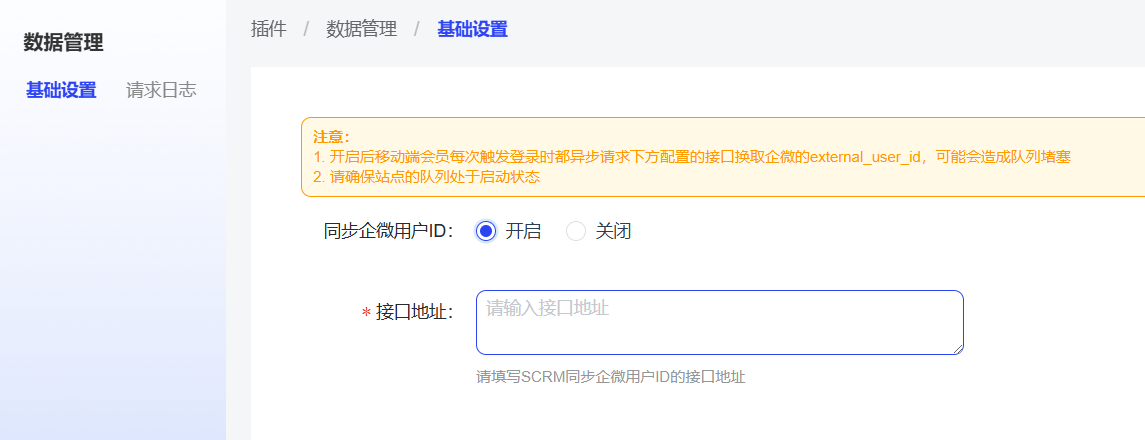Screen dimensions: 1145x440
Task: Select the 基础设置 sidebar tab
Action: [61, 90]
